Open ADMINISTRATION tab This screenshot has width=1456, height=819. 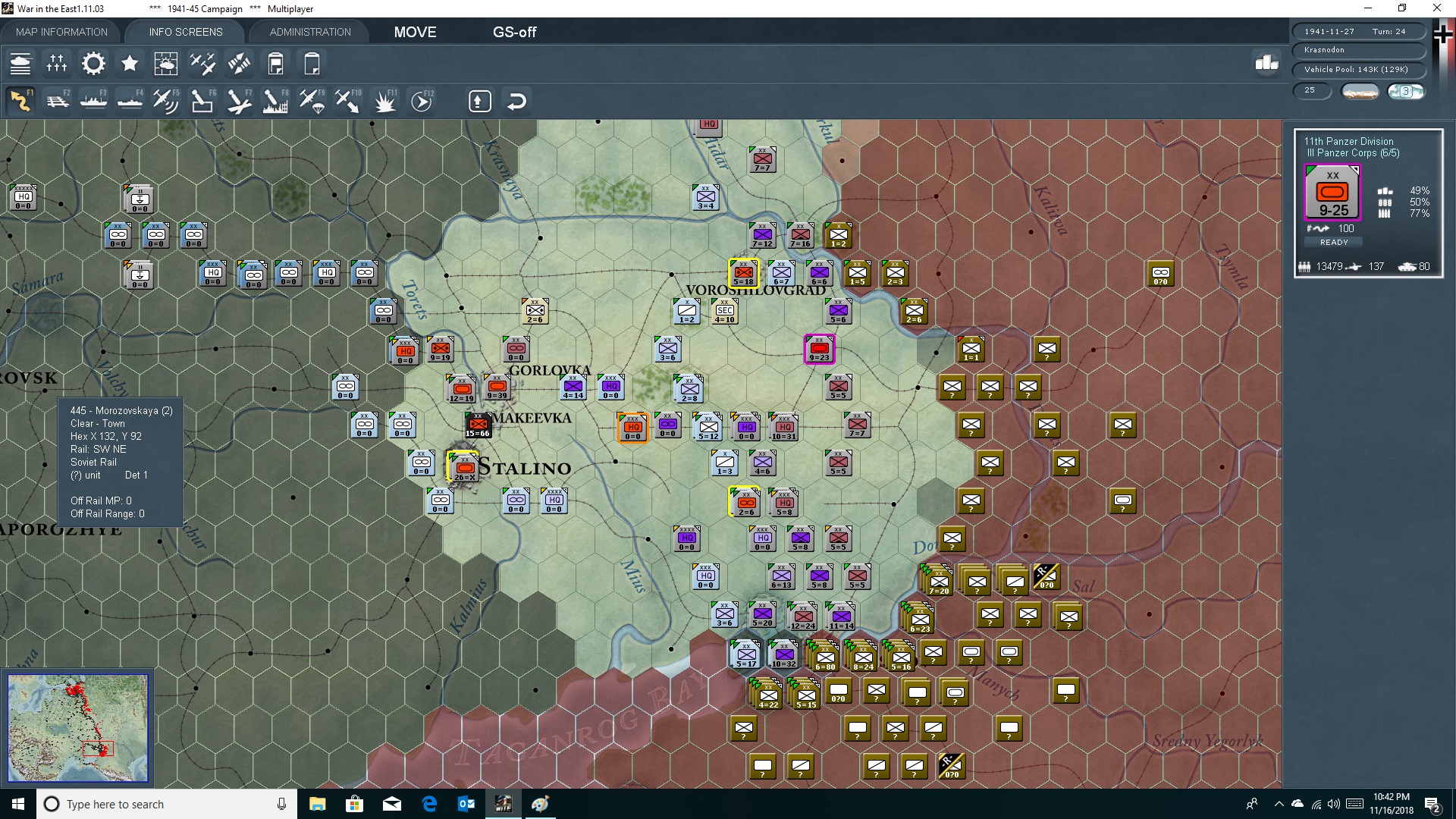310,32
